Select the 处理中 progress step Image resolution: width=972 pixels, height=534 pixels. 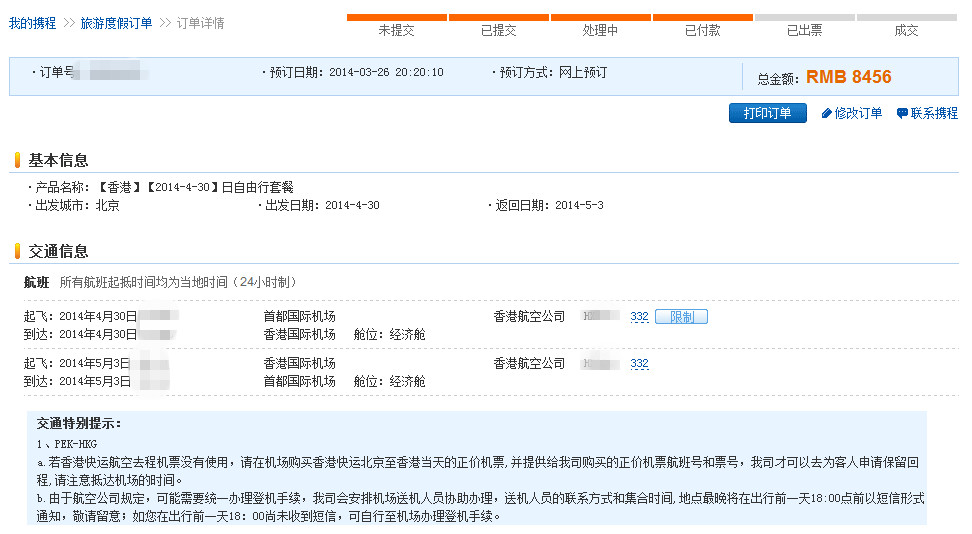point(600,30)
